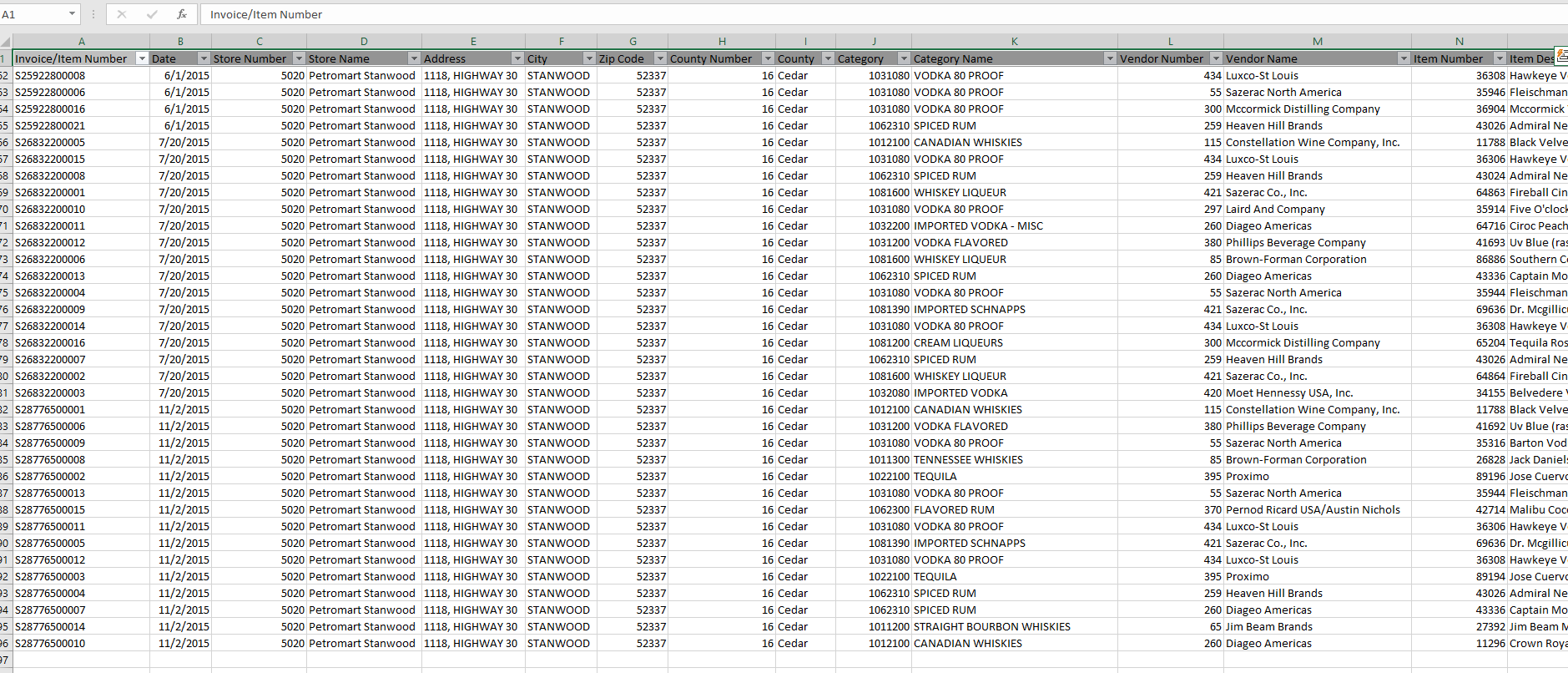Viewport: 1568px width, 673px height.
Task: Click the Date column header cell
Action: (x=180, y=58)
